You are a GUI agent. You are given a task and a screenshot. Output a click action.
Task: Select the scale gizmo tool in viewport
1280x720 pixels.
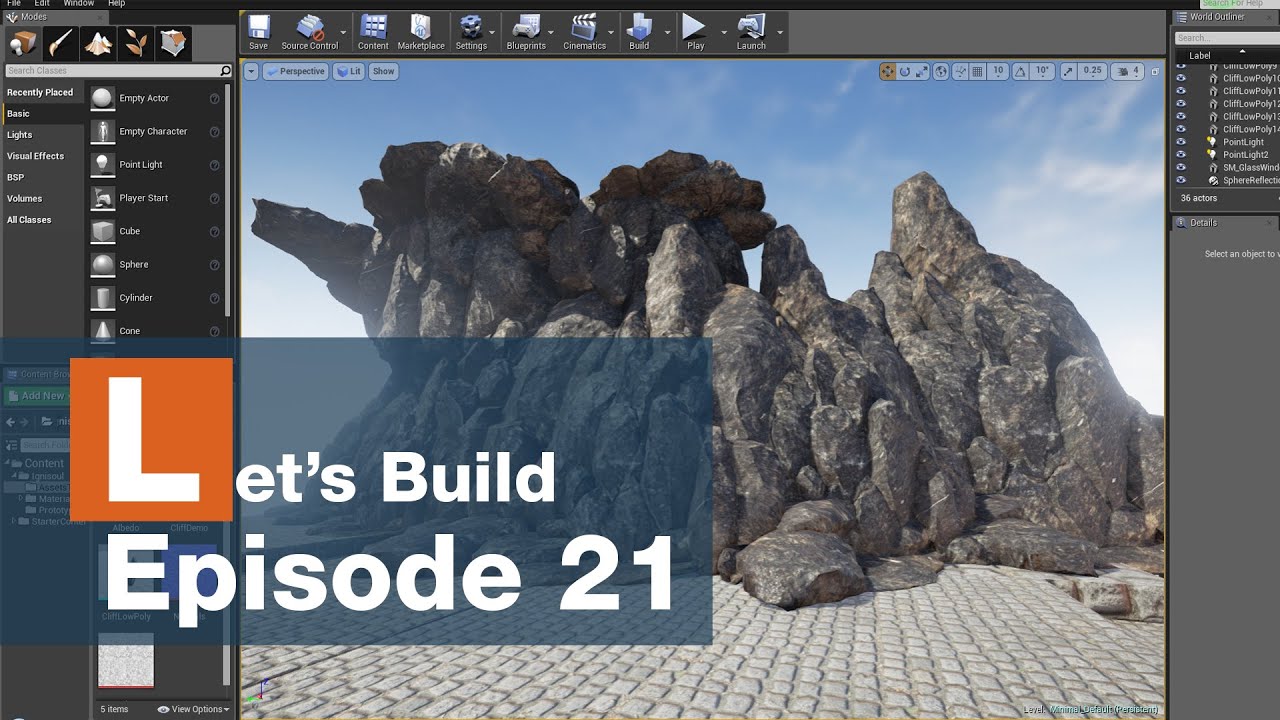(x=922, y=71)
